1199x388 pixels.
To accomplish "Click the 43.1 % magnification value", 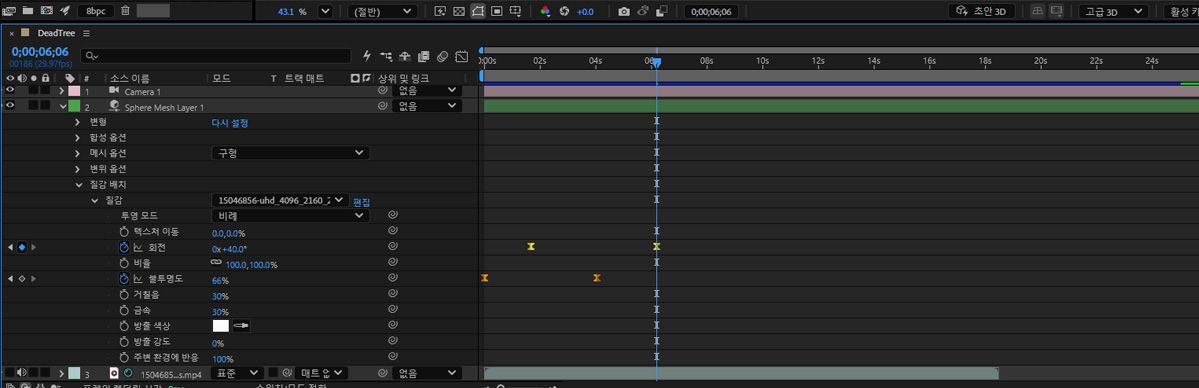I will click(x=292, y=11).
